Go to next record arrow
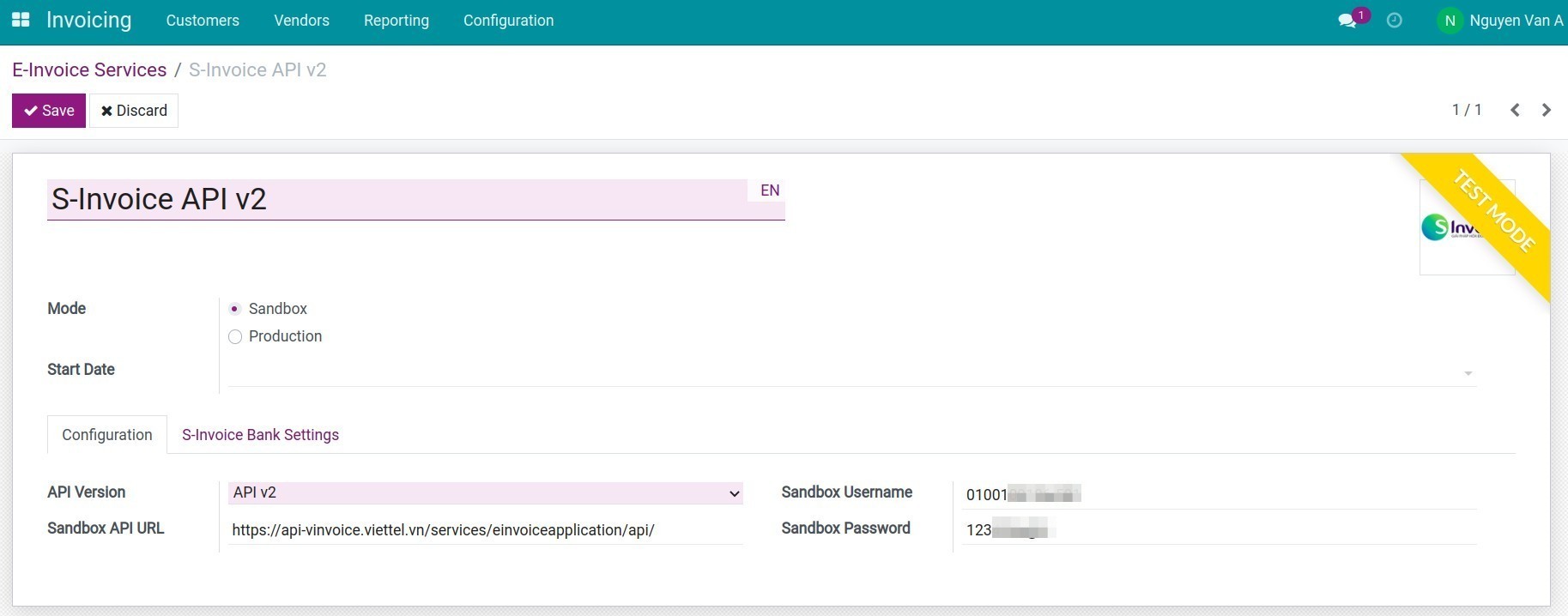 pyautogui.click(x=1547, y=110)
